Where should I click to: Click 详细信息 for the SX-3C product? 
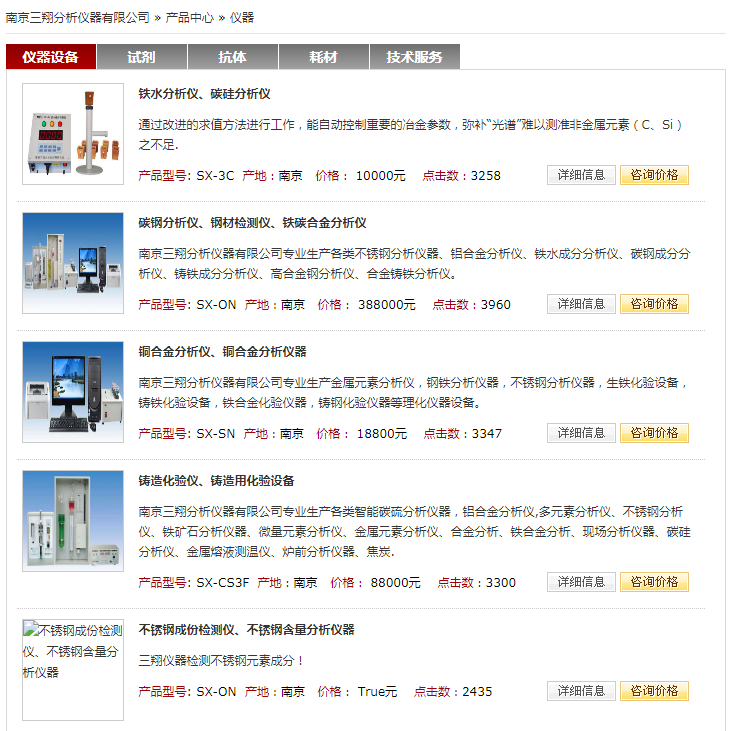click(581, 175)
